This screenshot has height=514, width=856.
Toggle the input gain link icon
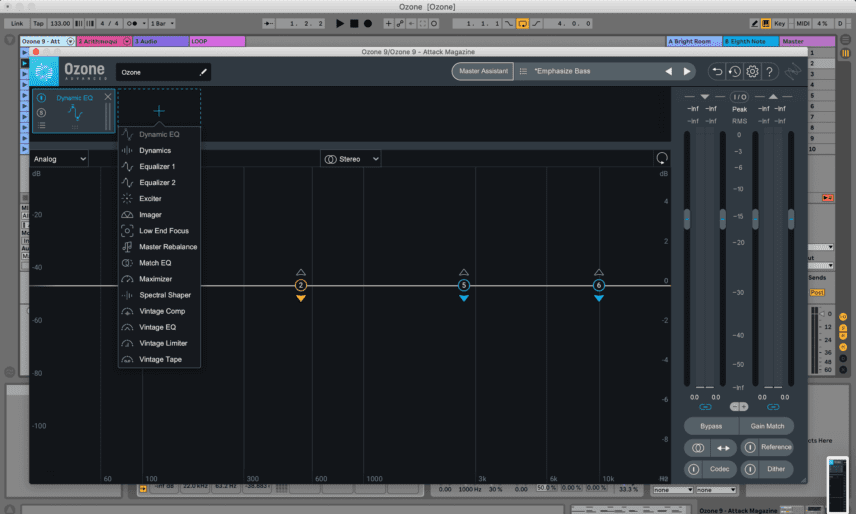click(705, 407)
